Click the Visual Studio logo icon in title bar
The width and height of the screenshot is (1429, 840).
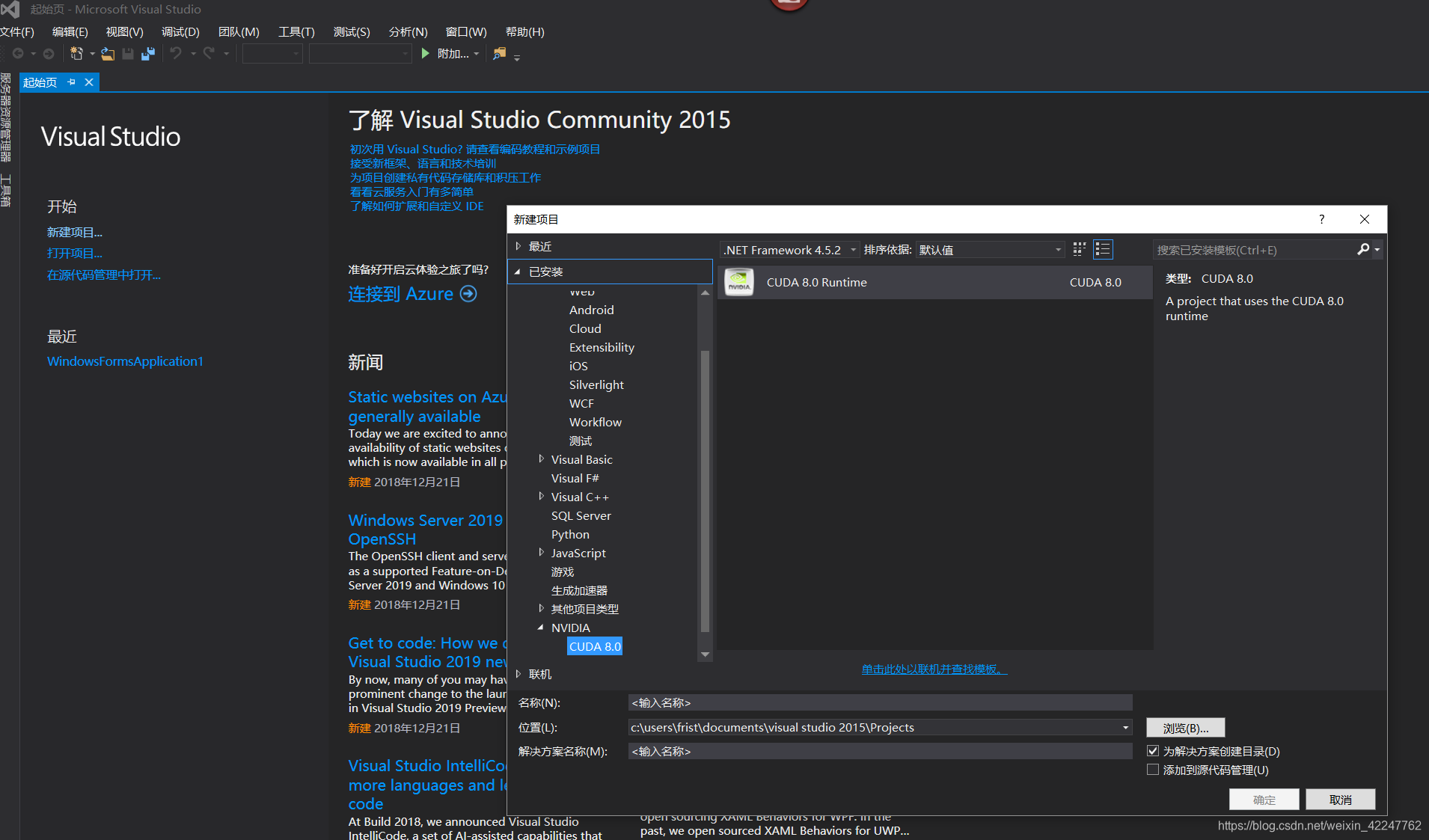coord(10,9)
